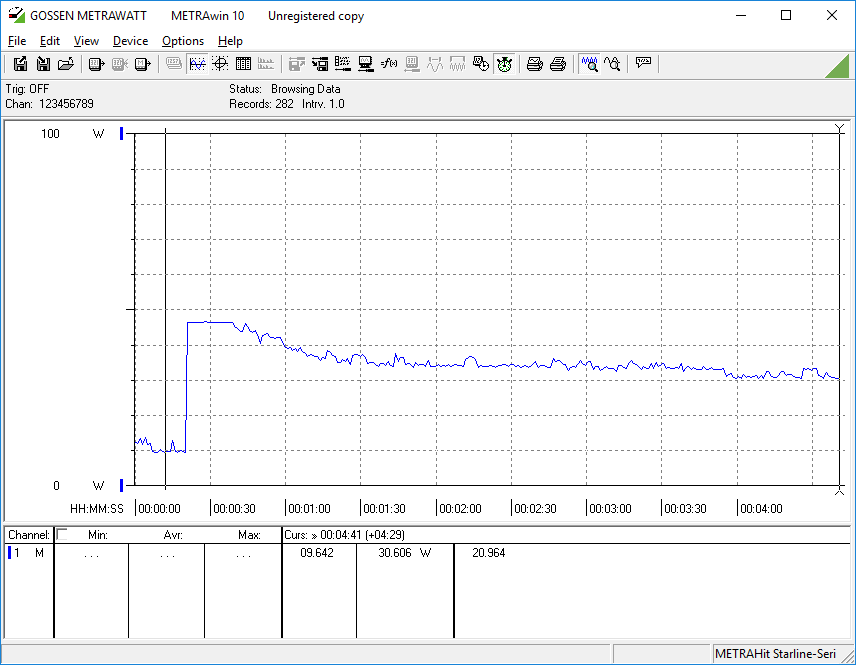Toggle the checkbox next to Channel label
The height and width of the screenshot is (665, 856).
62,535
